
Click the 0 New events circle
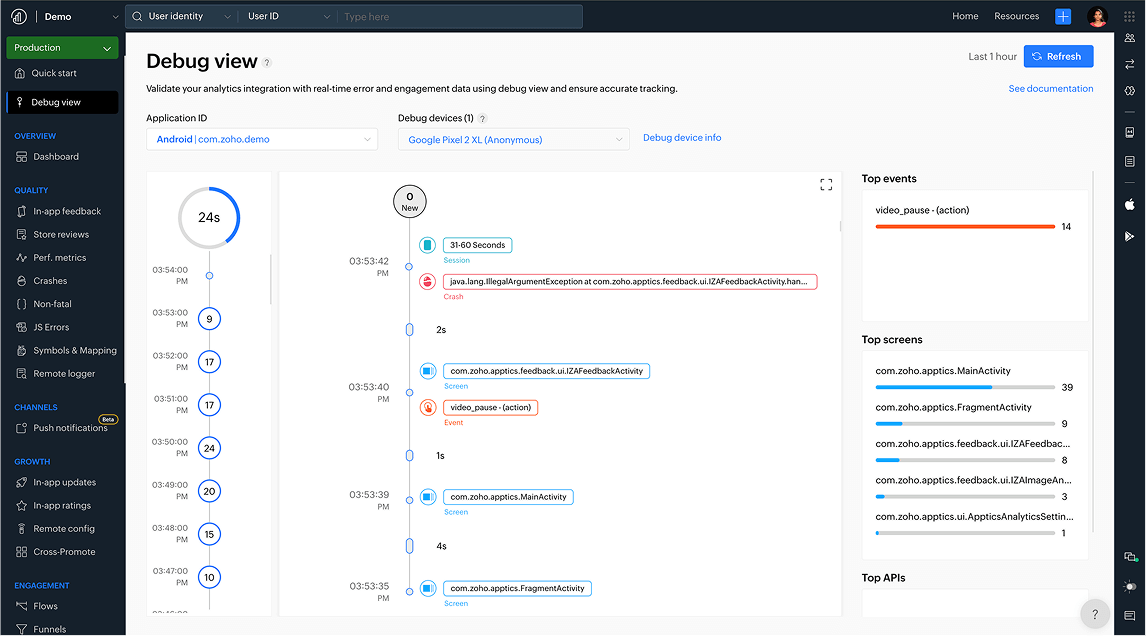(x=409, y=201)
